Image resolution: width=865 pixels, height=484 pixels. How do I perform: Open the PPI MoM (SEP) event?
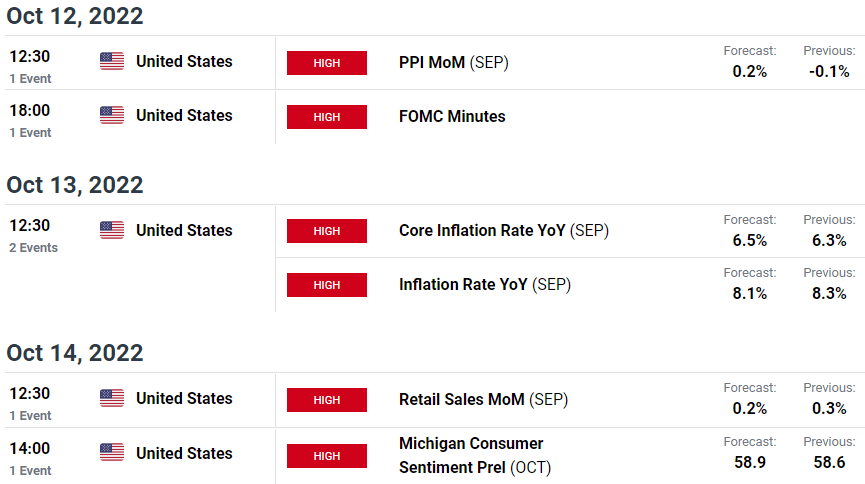tap(453, 62)
